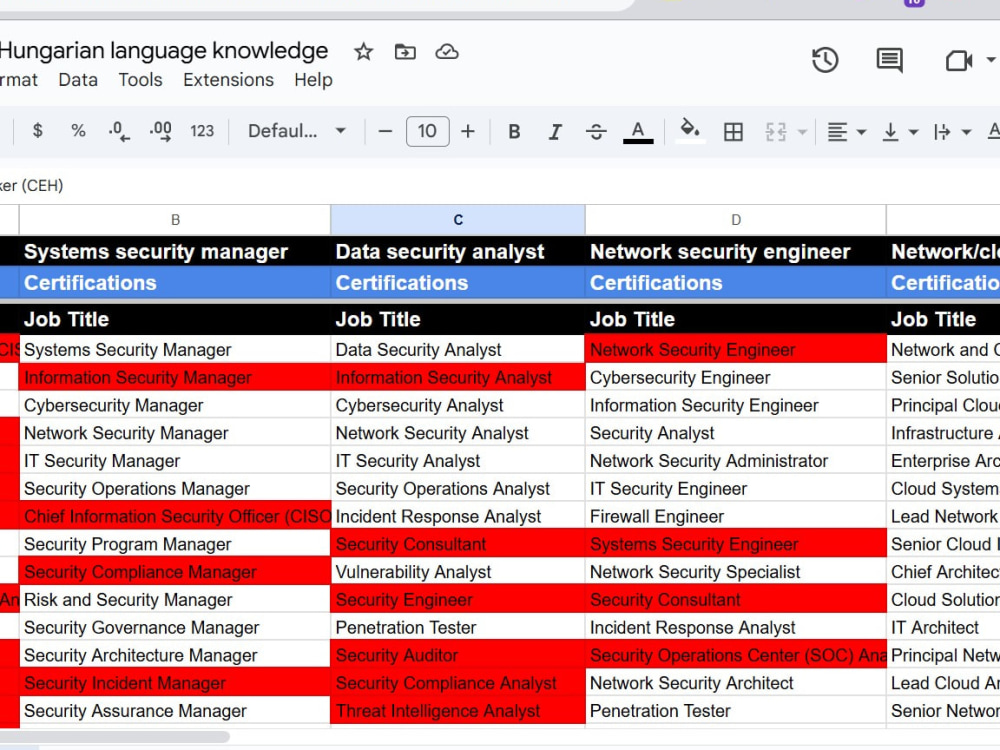Select the 'Security Assurance Manager' cell
The image size is (1000, 750).
175,710
